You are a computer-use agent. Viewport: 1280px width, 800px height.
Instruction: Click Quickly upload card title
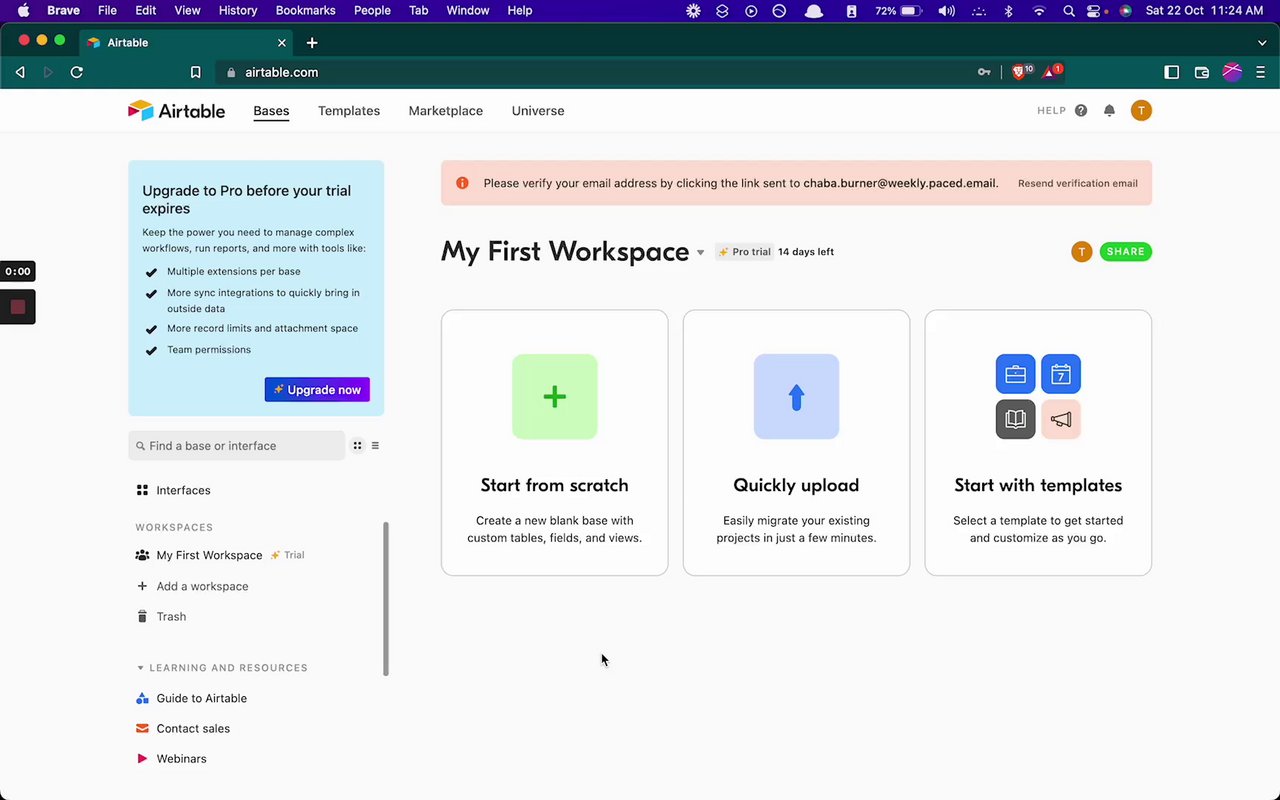pos(796,485)
